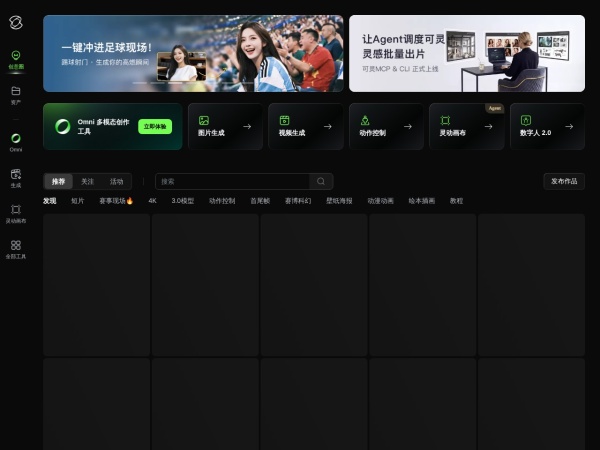Select the 4K category
This screenshot has width=600, height=450.
[x=152, y=201]
